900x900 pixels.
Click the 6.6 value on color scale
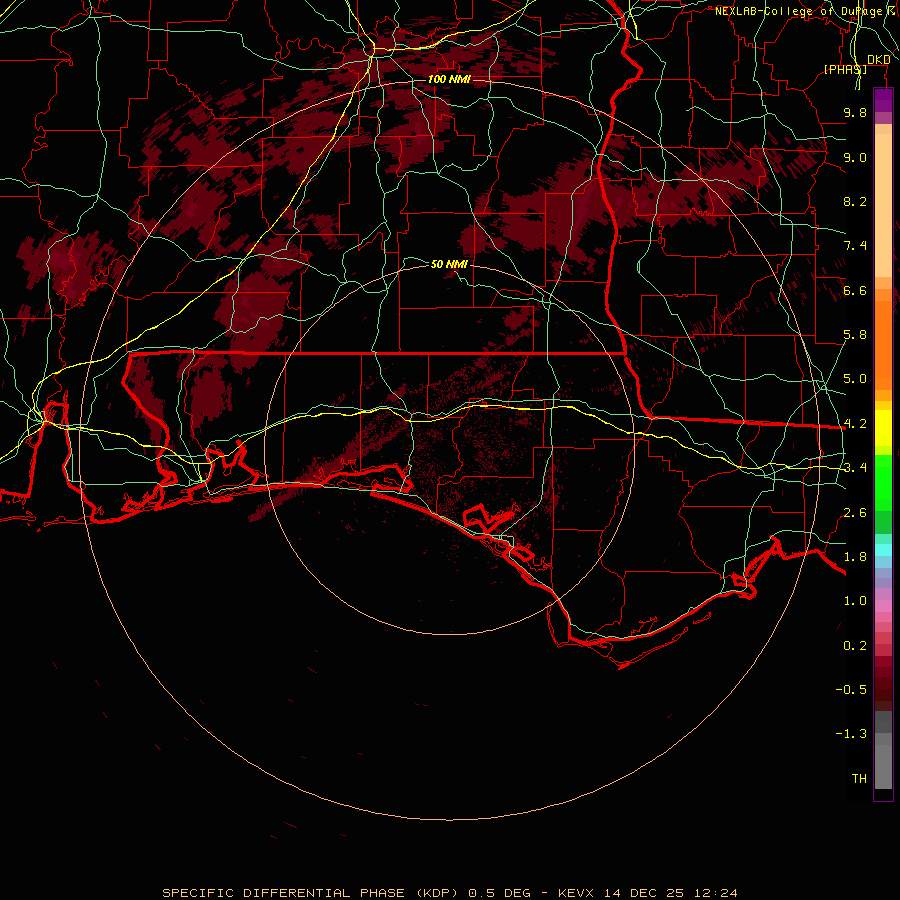pos(855,290)
